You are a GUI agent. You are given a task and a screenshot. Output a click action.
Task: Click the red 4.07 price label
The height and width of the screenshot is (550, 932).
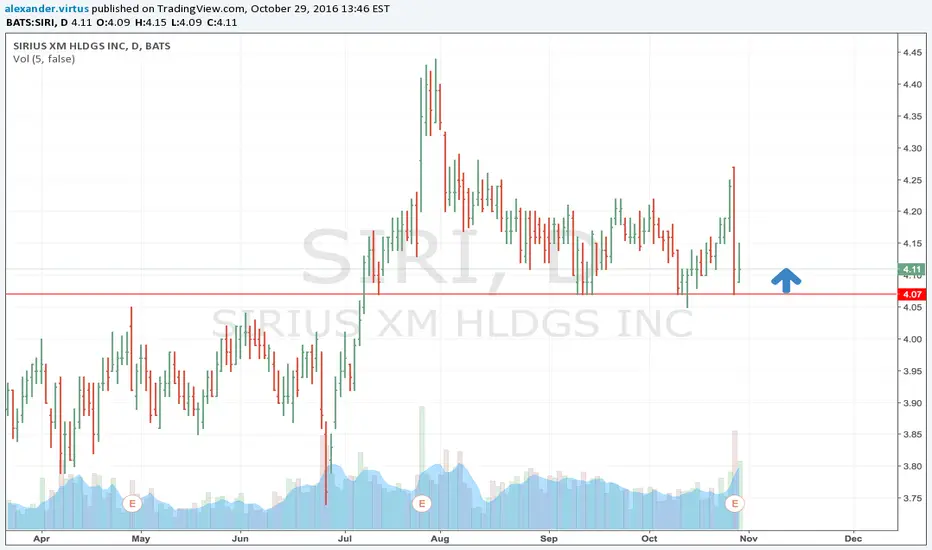click(x=912, y=294)
